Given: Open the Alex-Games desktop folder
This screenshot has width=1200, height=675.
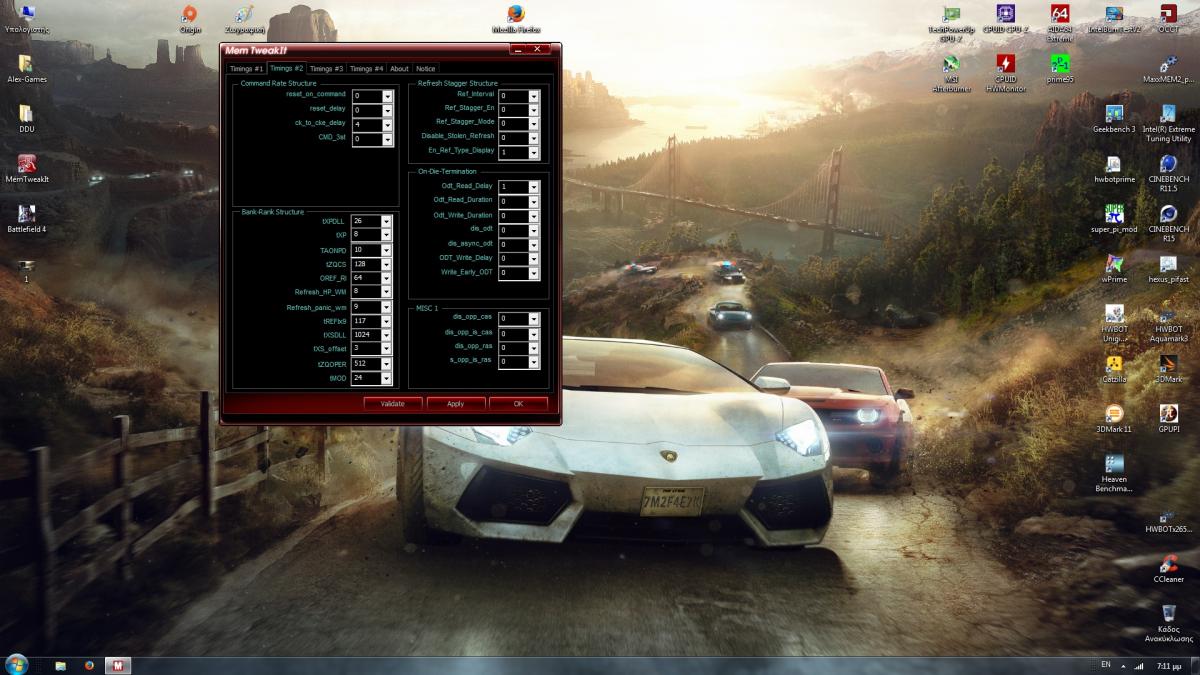Looking at the screenshot, I should coord(27,68).
